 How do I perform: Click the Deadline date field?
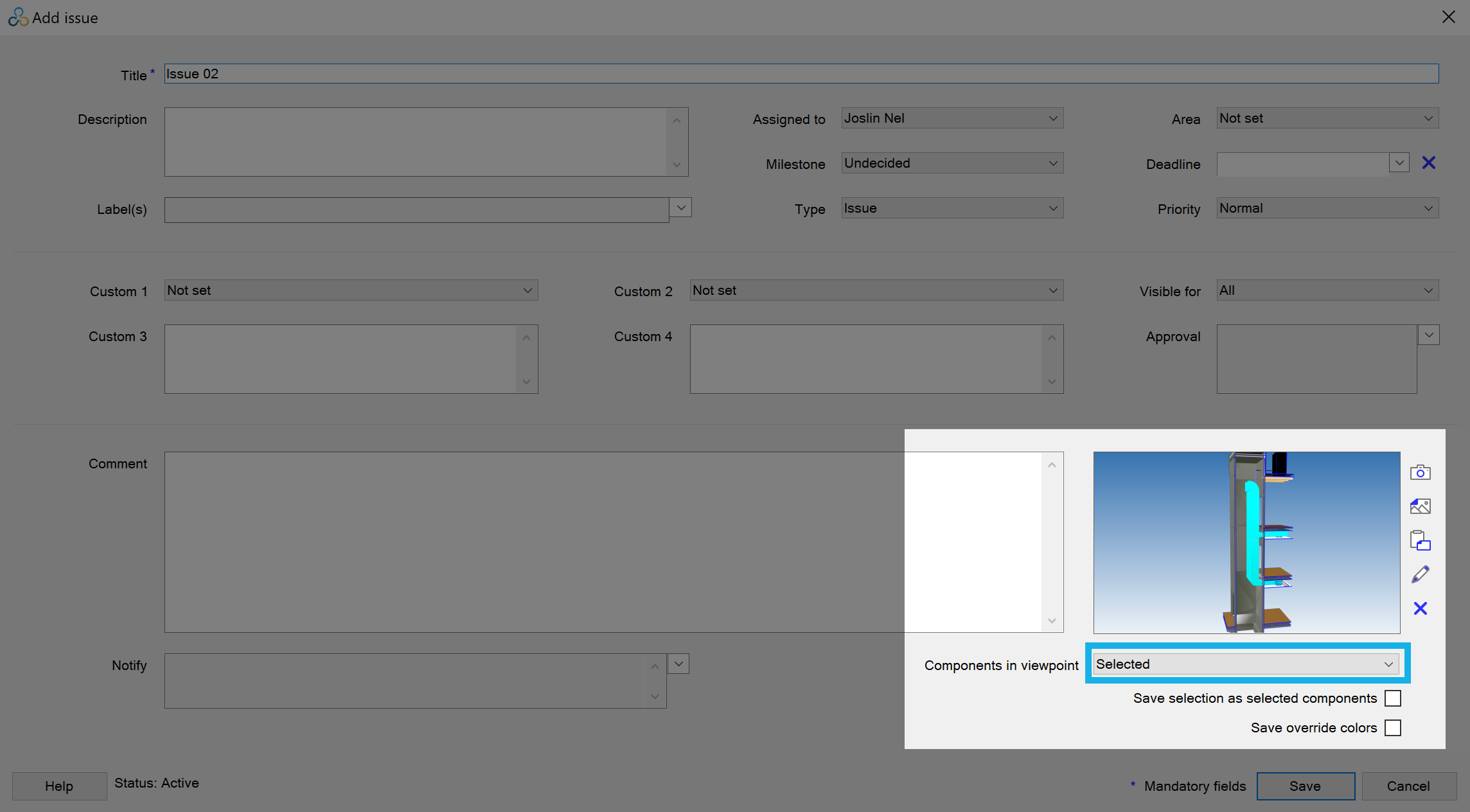(1303, 163)
